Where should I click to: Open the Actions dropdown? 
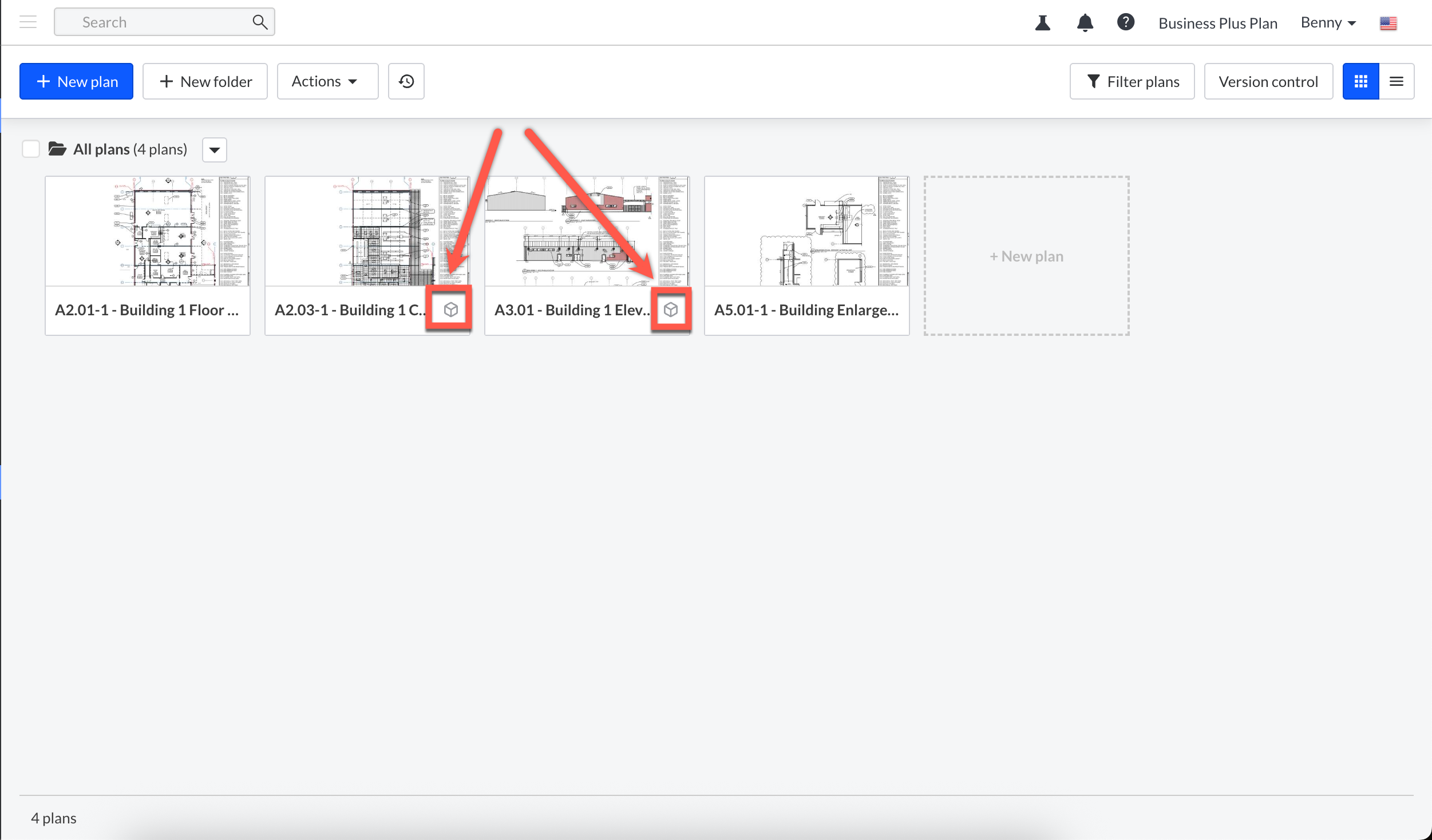[x=327, y=81]
